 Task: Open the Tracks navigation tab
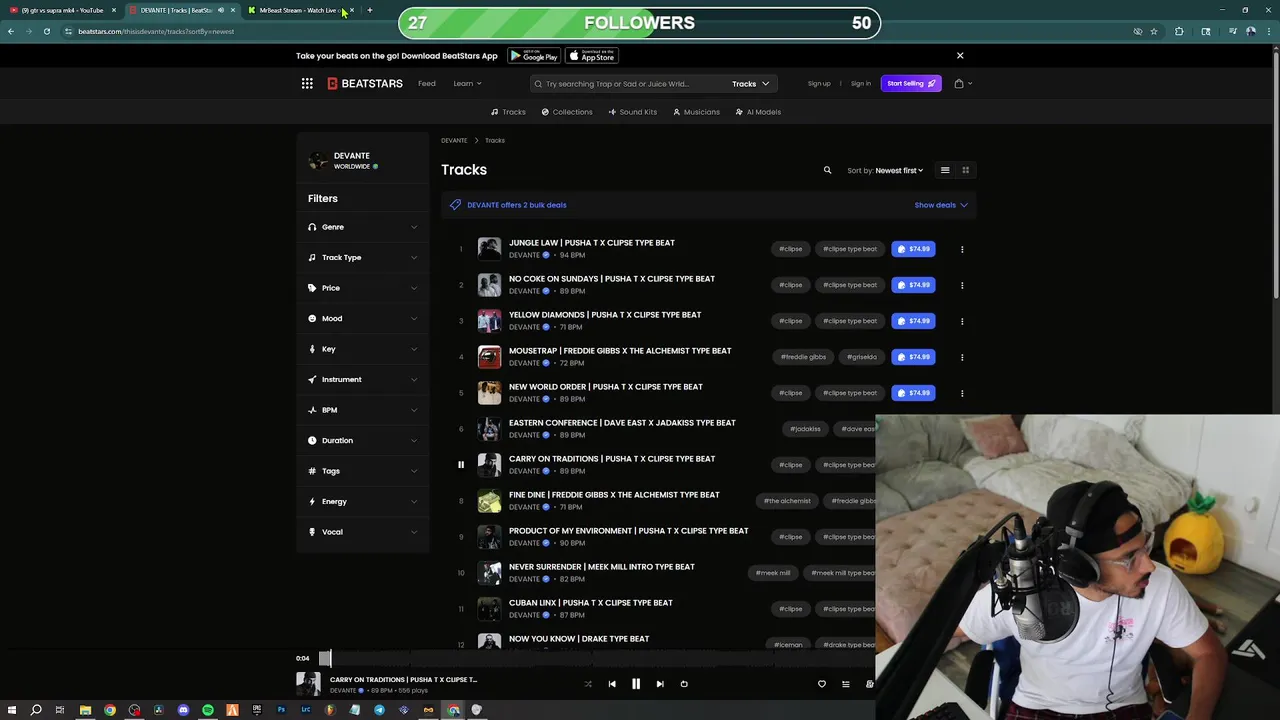click(x=508, y=112)
